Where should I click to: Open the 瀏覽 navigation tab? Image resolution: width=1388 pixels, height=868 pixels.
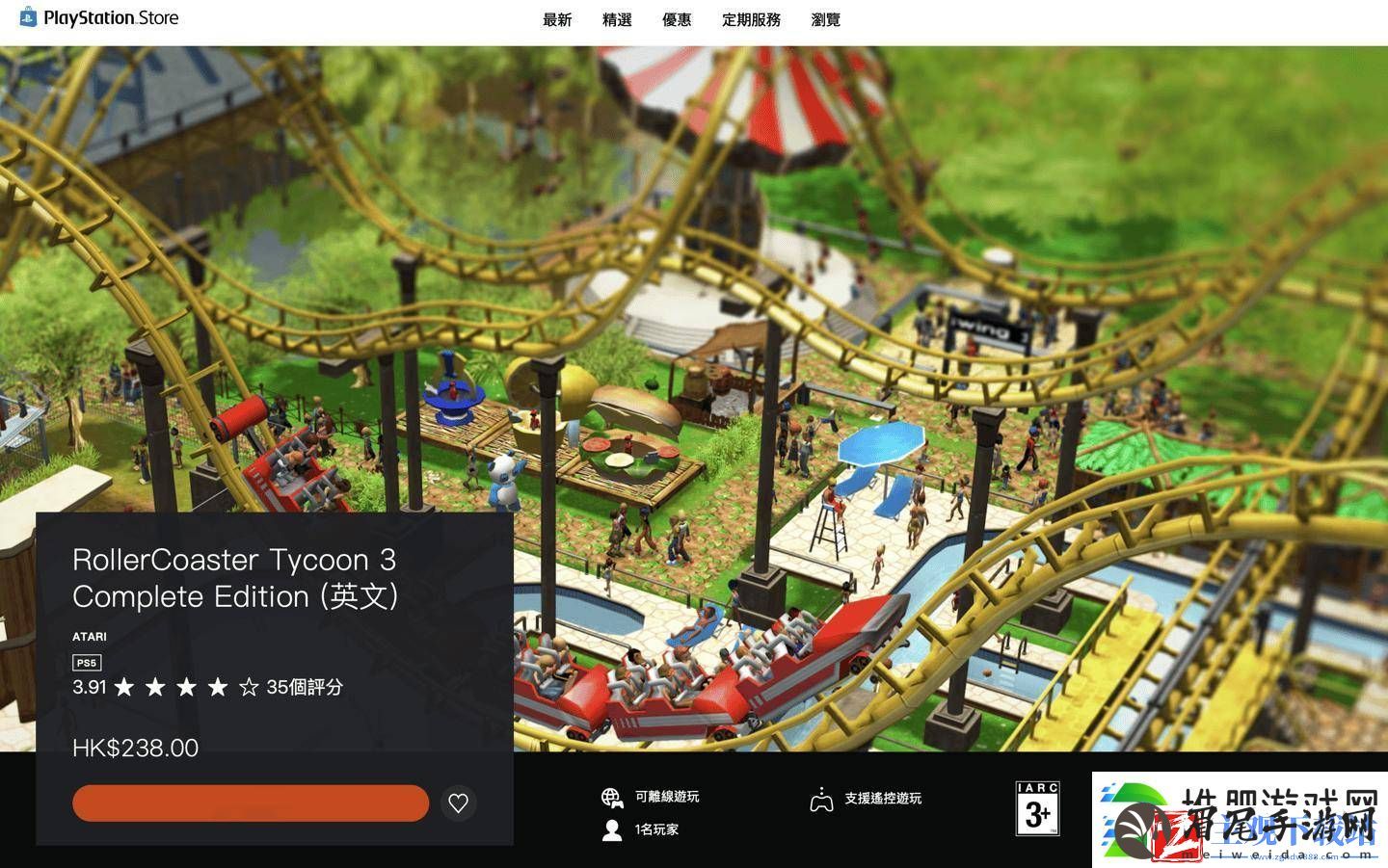click(x=826, y=19)
